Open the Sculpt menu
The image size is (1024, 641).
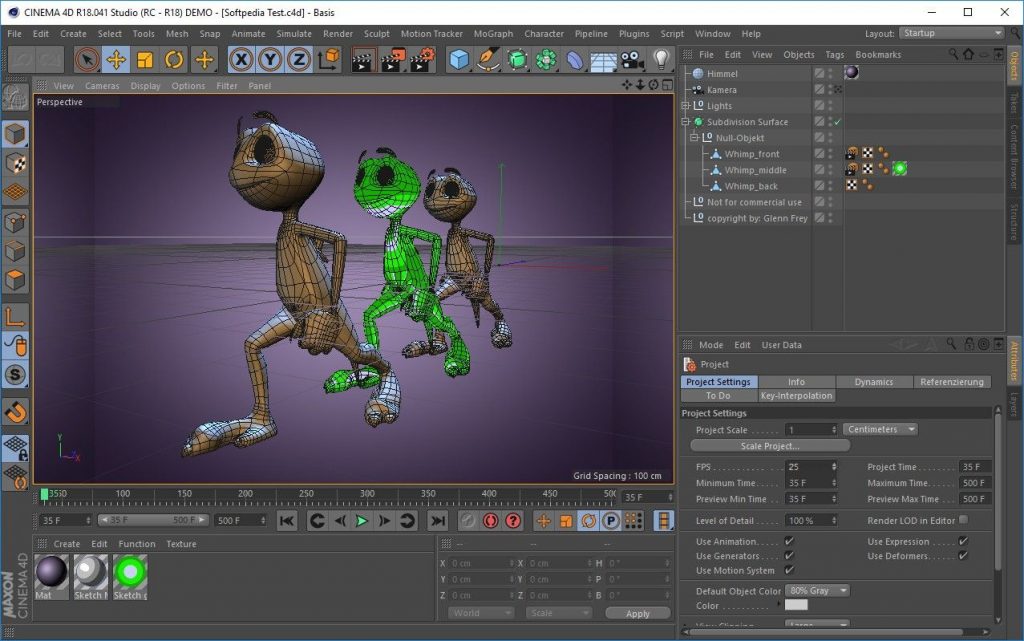coord(376,34)
